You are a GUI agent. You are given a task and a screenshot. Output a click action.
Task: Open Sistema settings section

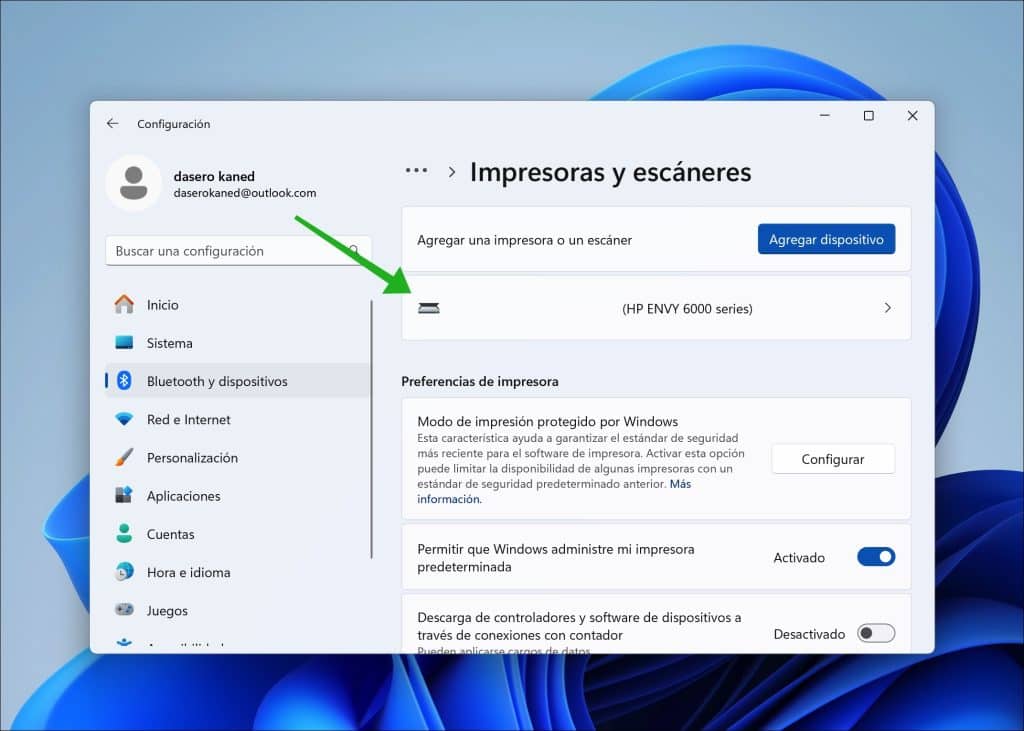pos(238,342)
